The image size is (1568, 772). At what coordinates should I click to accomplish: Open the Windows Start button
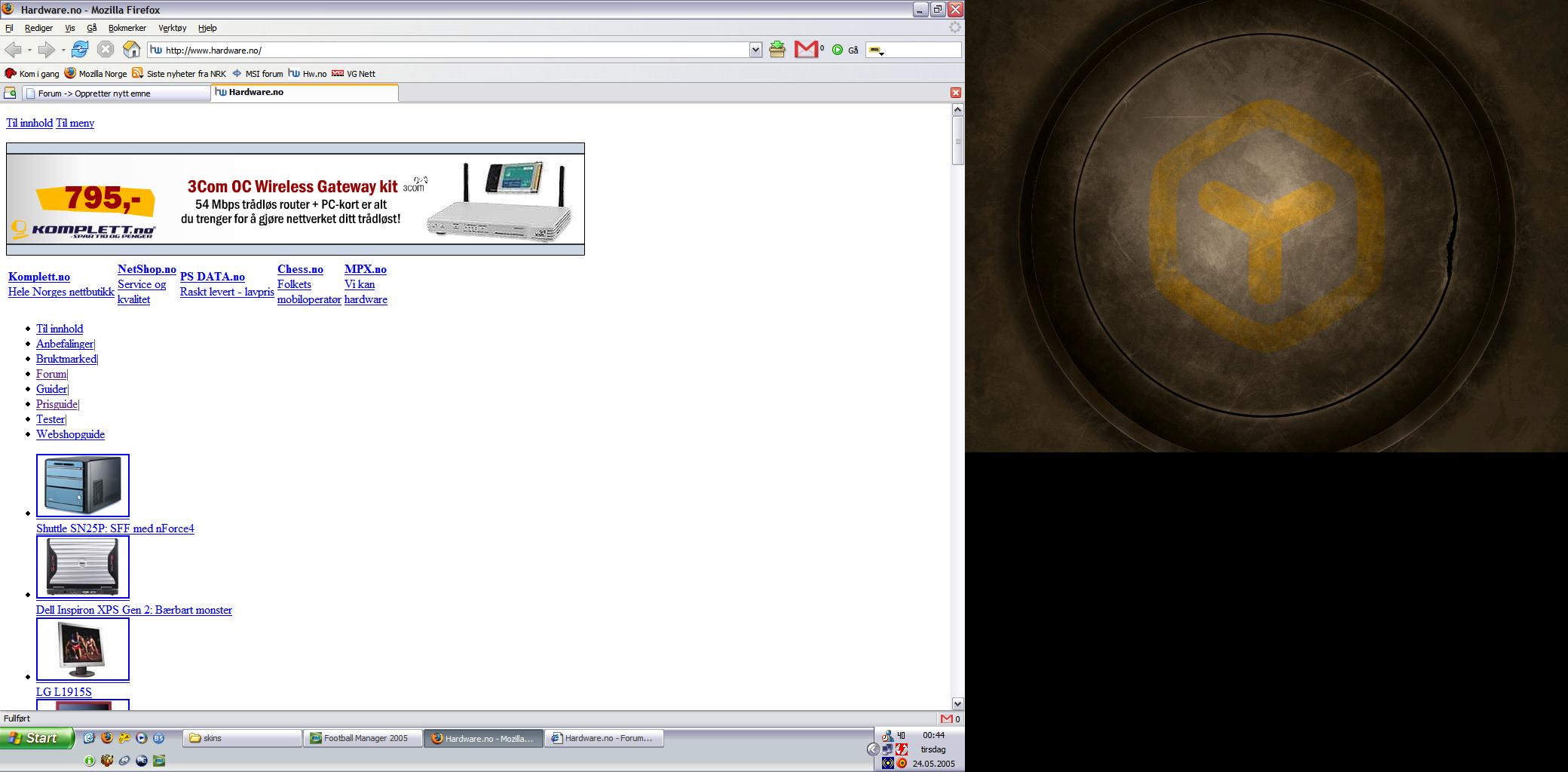(x=38, y=738)
